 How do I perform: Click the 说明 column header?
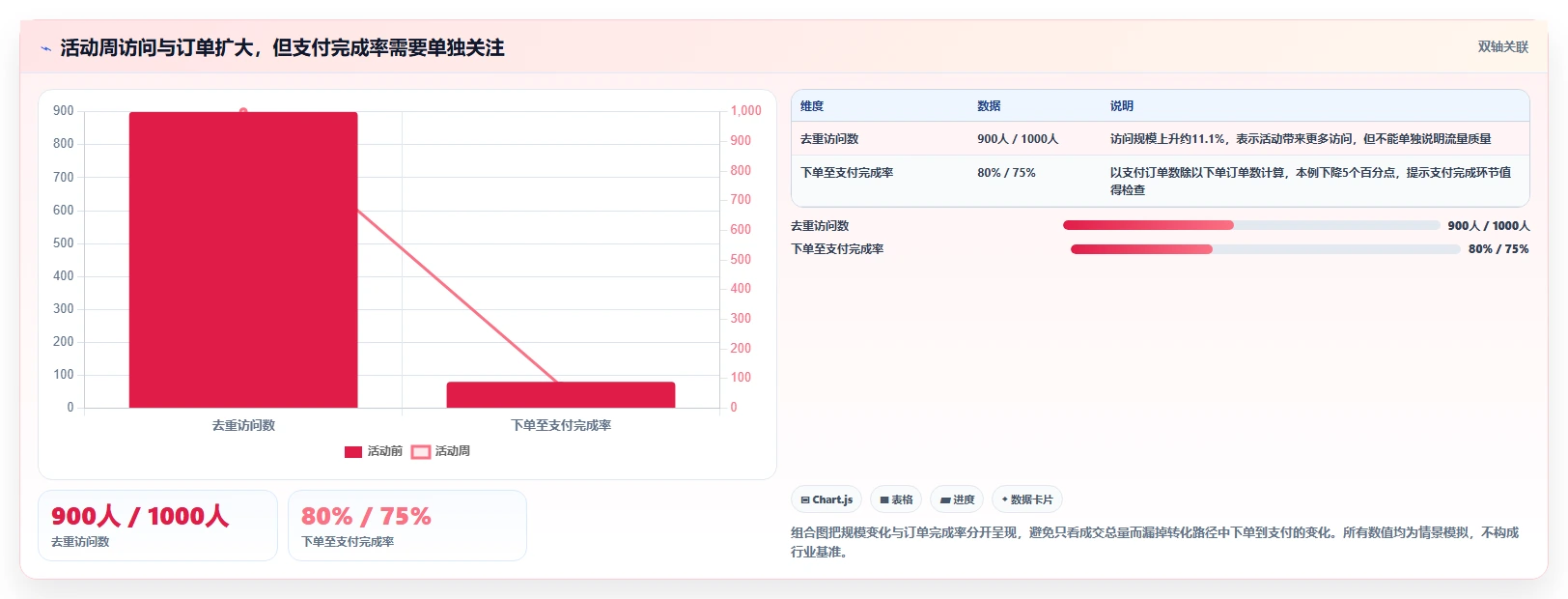coord(1122,106)
